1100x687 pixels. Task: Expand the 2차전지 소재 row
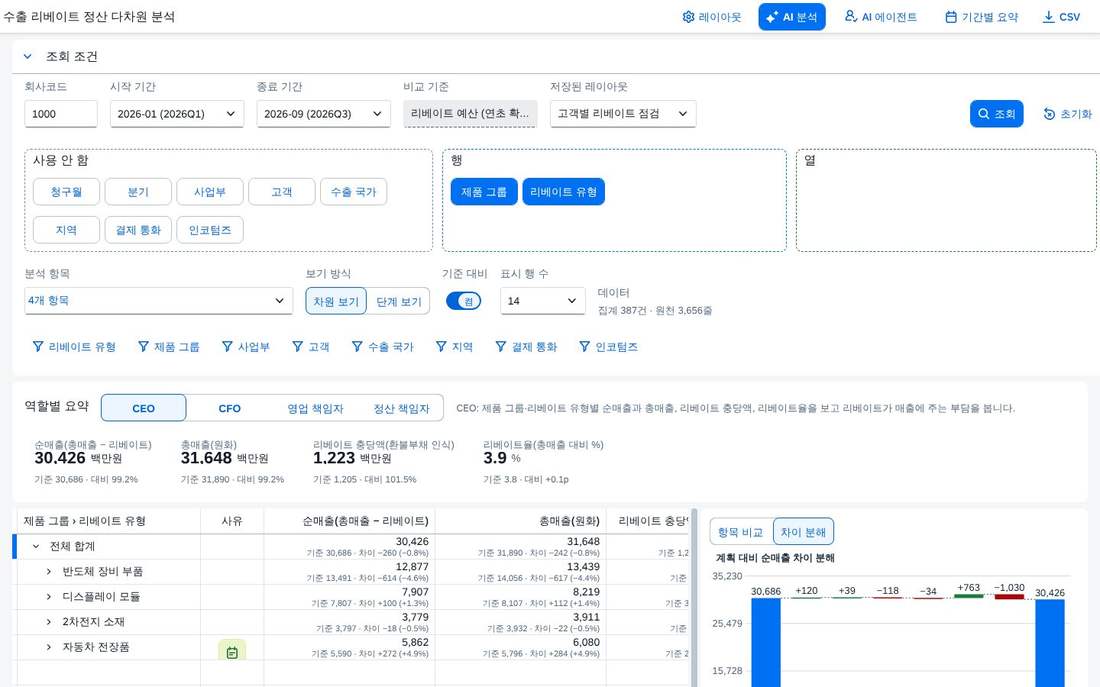48,622
